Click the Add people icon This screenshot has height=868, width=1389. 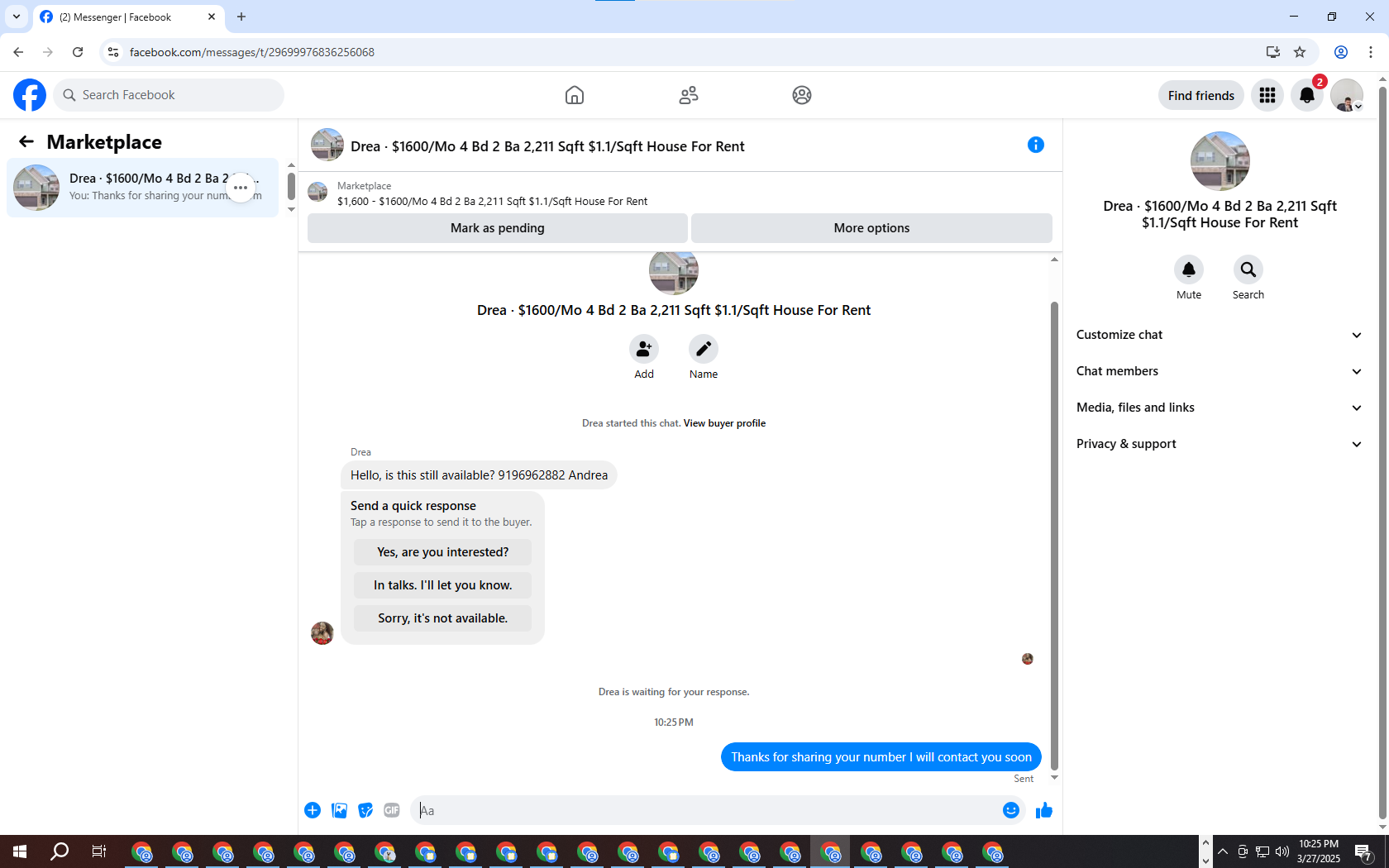644,349
